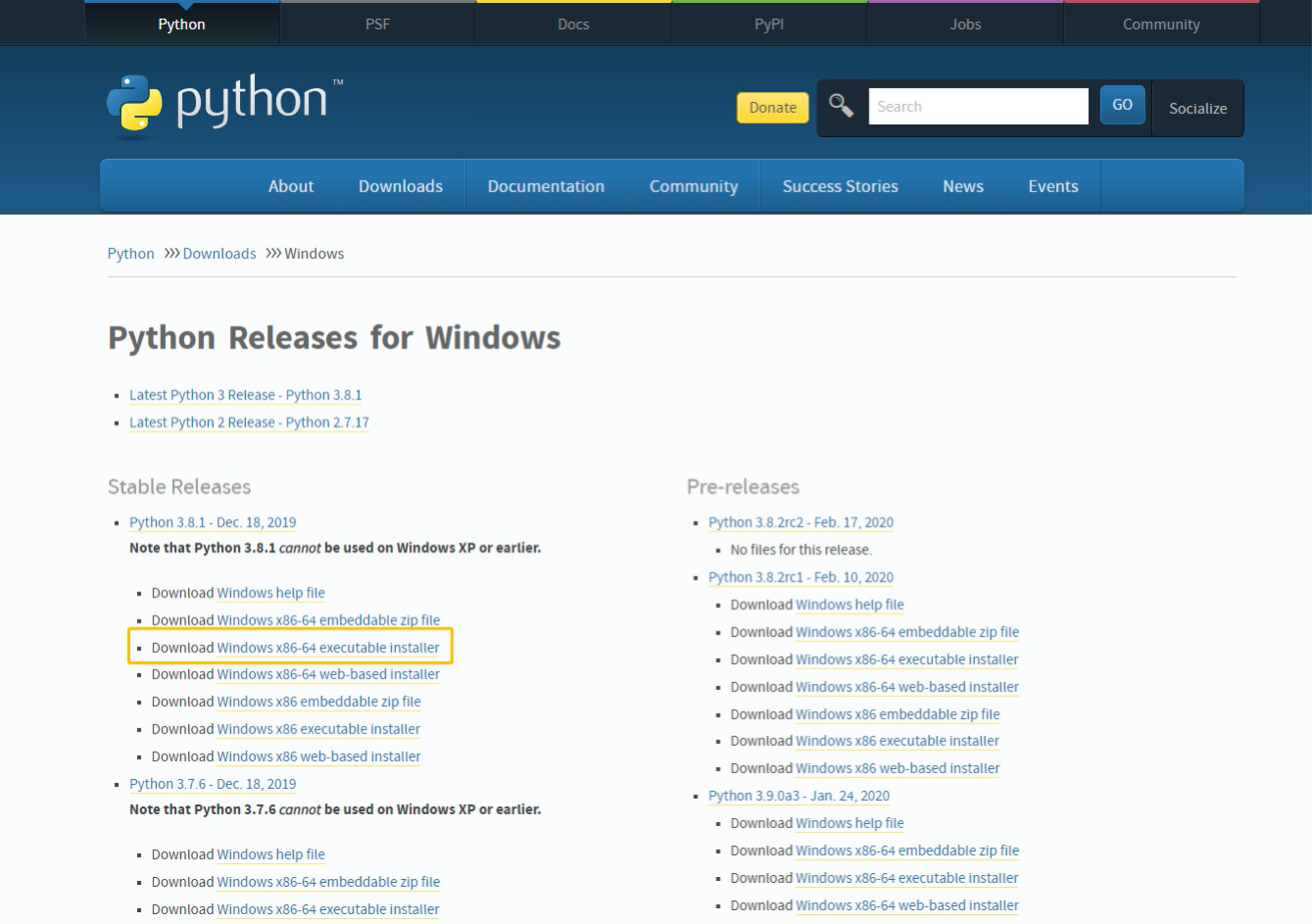Click the Python breadcrumb link
1312x924 pixels.
pos(131,254)
